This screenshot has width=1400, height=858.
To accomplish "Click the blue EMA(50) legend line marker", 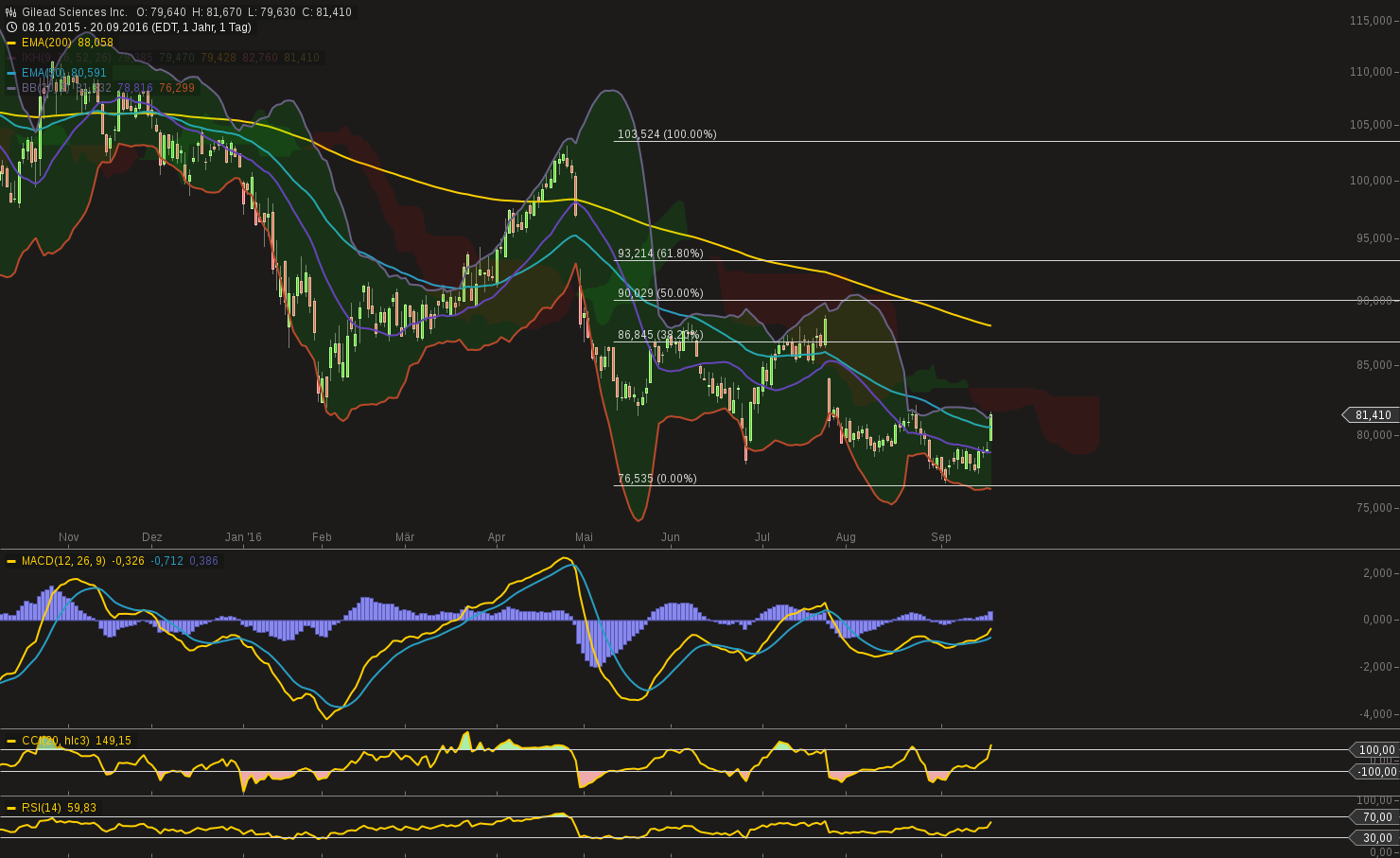I will coord(11,73).
